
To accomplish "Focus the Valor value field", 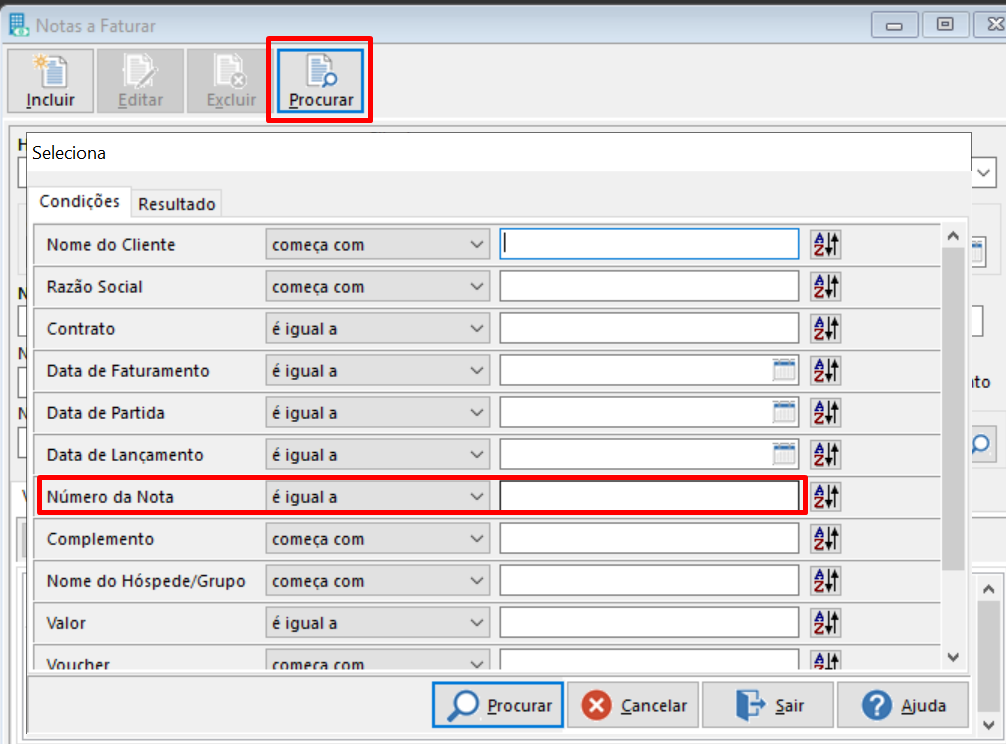I will pos(649,623).
